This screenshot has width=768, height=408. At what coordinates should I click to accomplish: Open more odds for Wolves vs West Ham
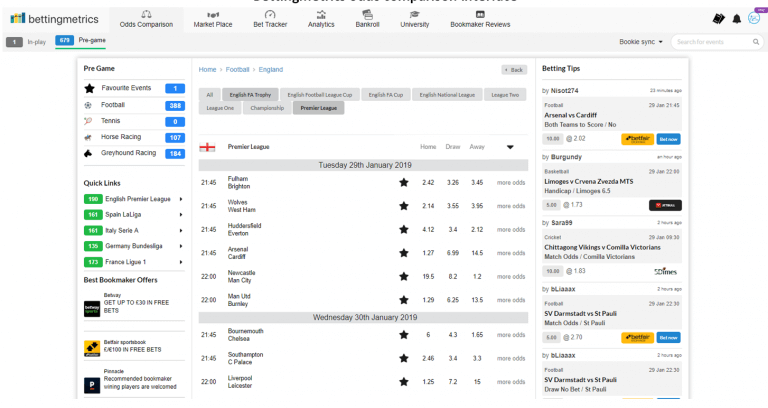tap(510, 206)
